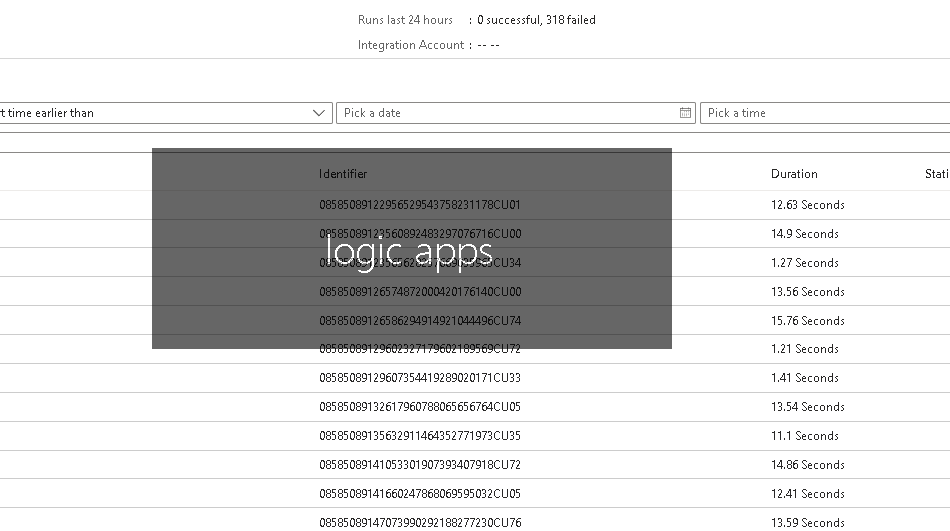Select the '1.27 Seconds' duration cell
Screen dimensions: 950x531
(805, 263)
